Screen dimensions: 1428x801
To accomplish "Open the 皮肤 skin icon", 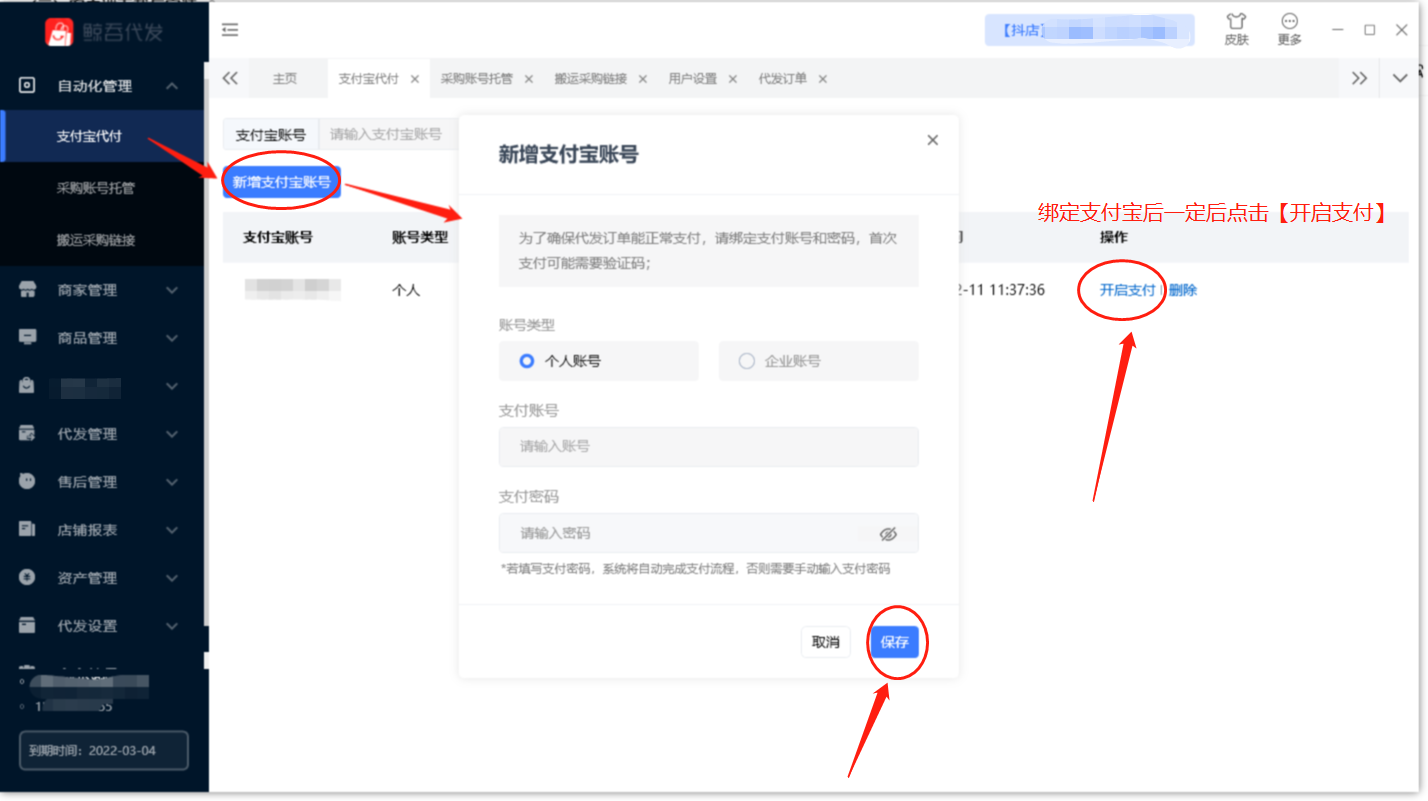I will 1236,22.
